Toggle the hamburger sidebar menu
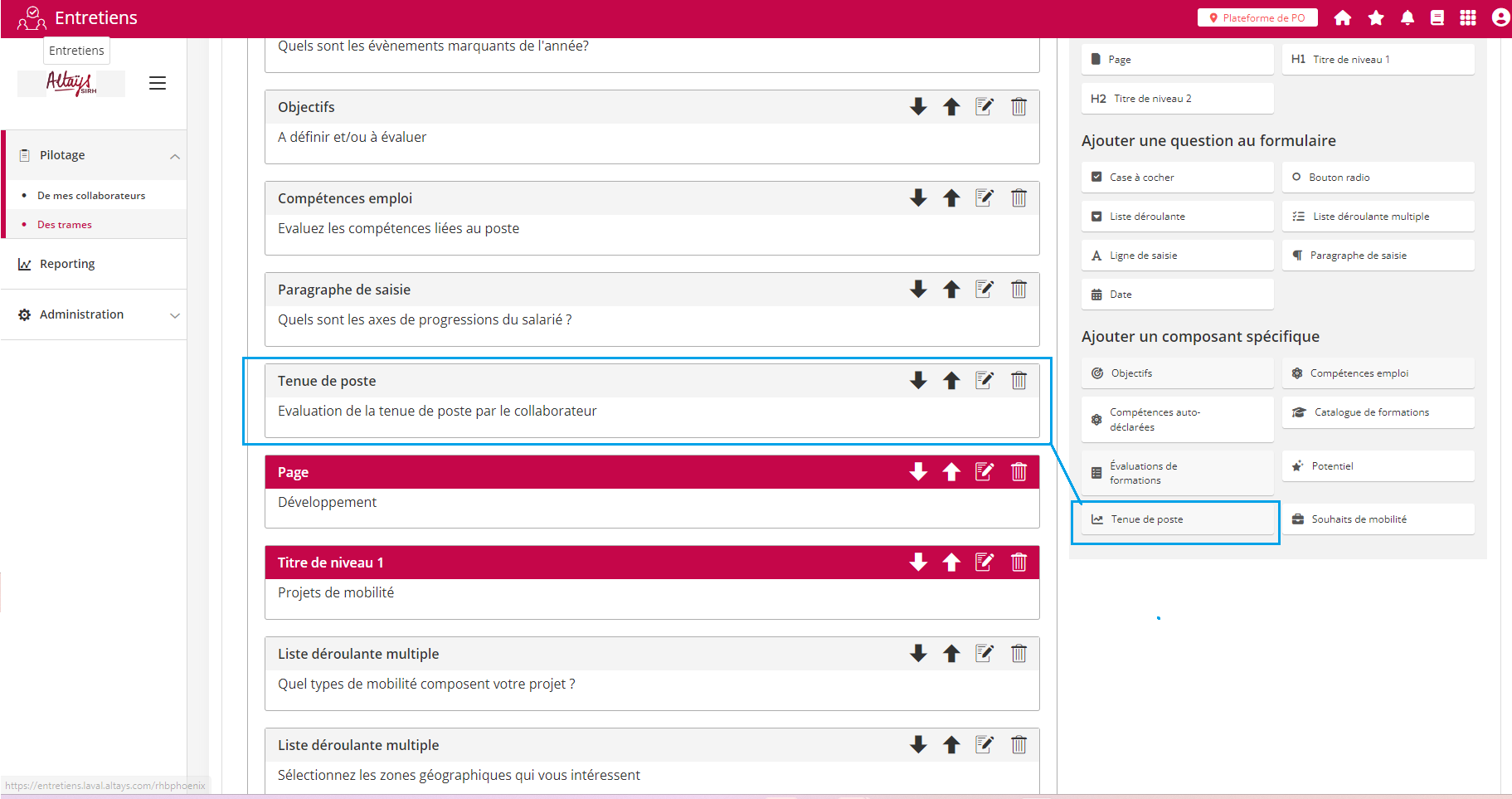The height and width of the screenshot is (799, 1512). coord(158,83)
